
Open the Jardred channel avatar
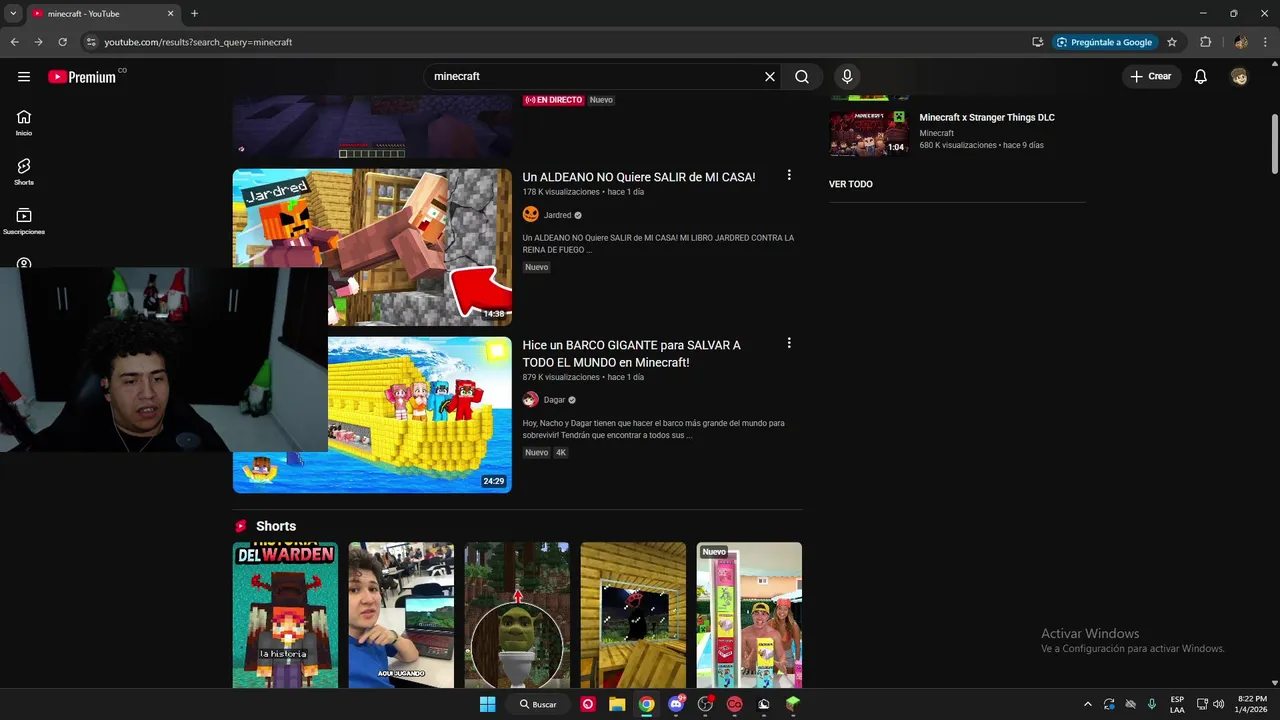coord(531,214)
